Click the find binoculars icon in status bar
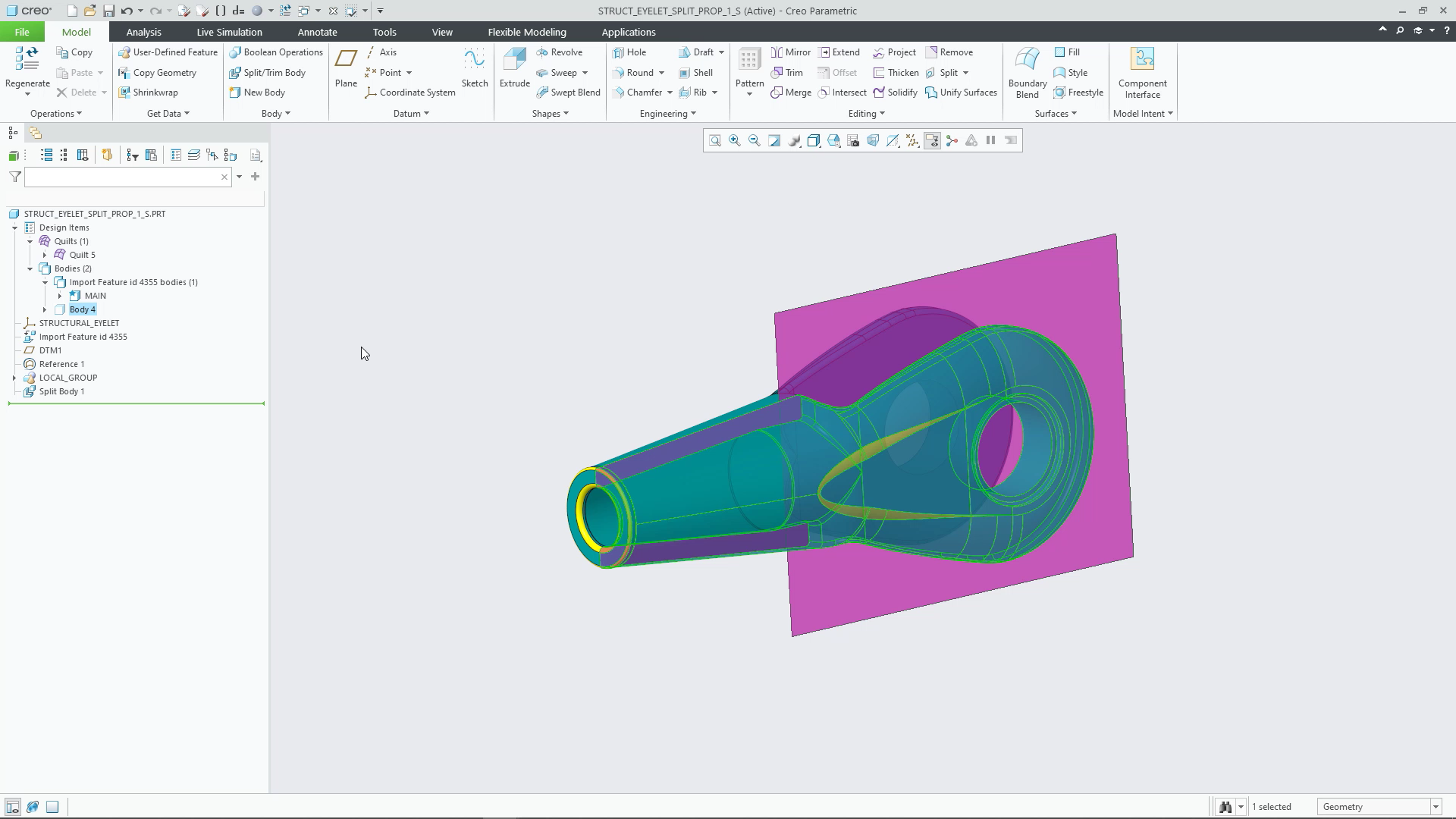The width and height of the screenshot is (1456, 819). point(1225,807)
